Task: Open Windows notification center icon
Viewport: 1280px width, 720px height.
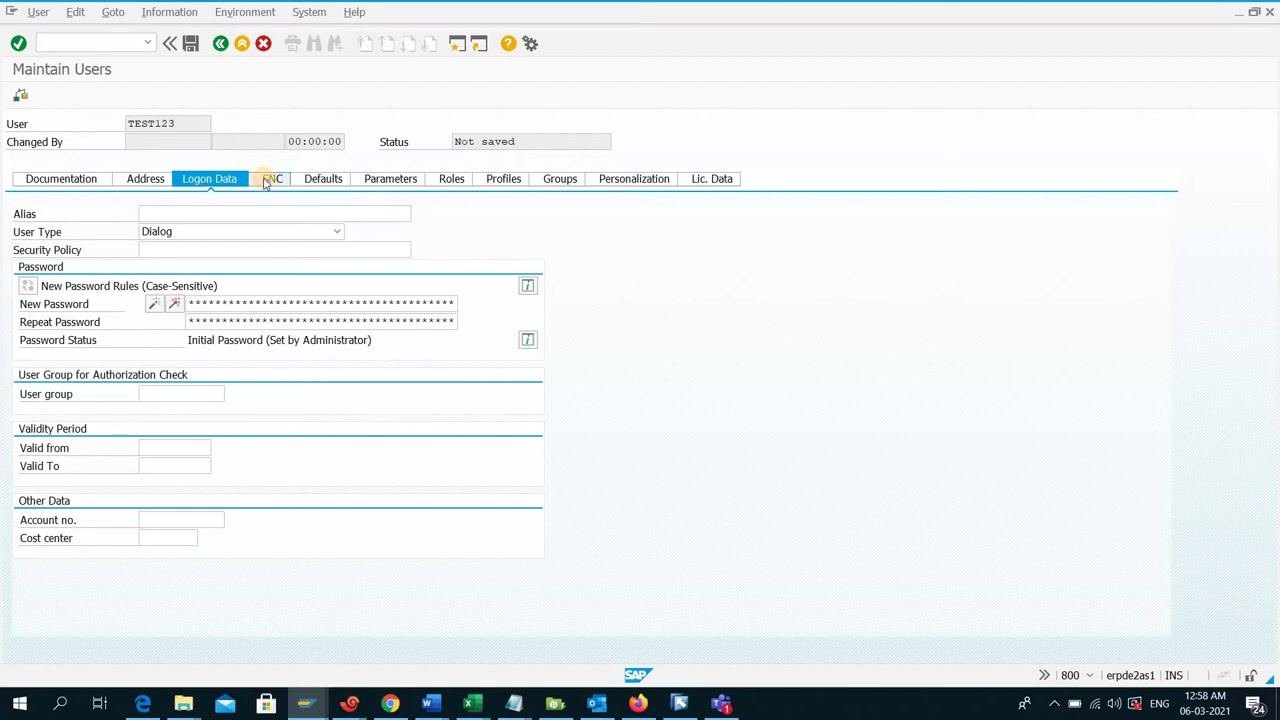Action: point(1255,704)
